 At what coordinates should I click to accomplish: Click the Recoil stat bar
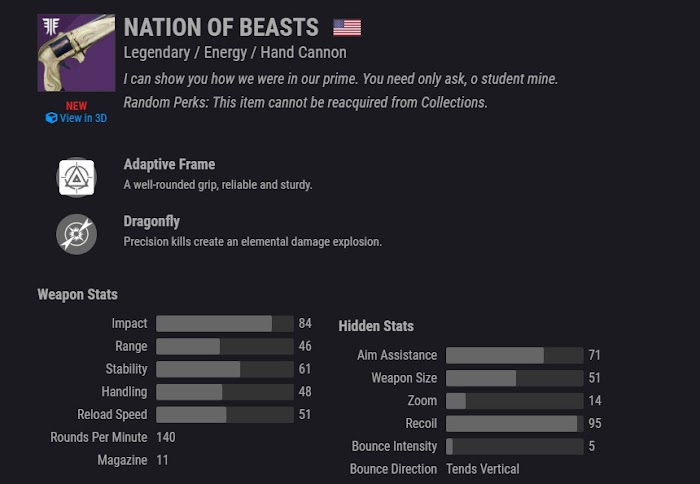pyautogui.click(x=514, y=424)
